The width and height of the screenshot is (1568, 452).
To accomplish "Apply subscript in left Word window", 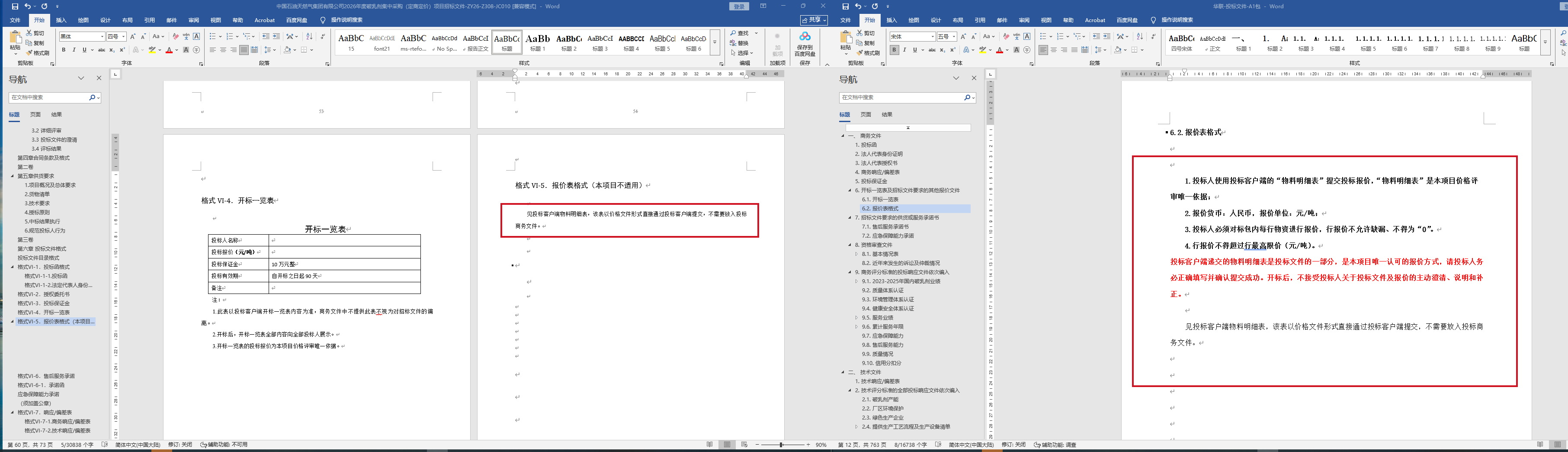I will [112, 50].
